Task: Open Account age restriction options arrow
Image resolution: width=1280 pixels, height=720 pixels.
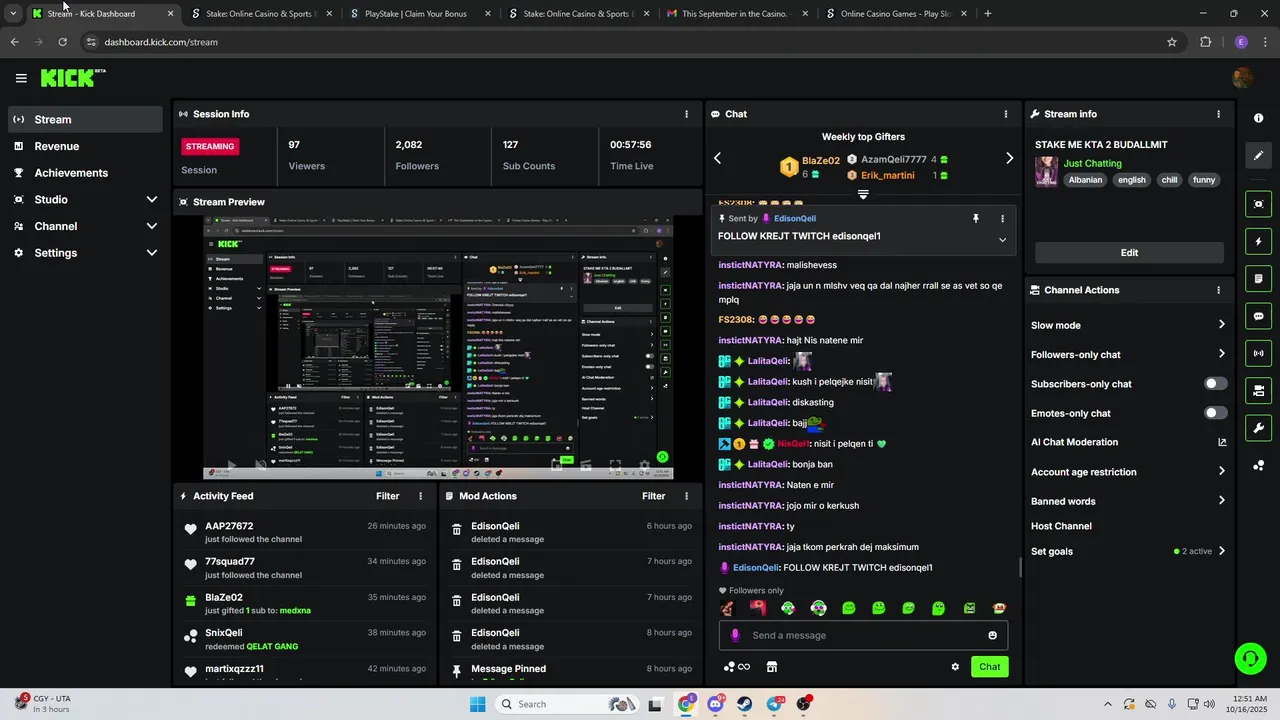Action: coord(1221,472)
